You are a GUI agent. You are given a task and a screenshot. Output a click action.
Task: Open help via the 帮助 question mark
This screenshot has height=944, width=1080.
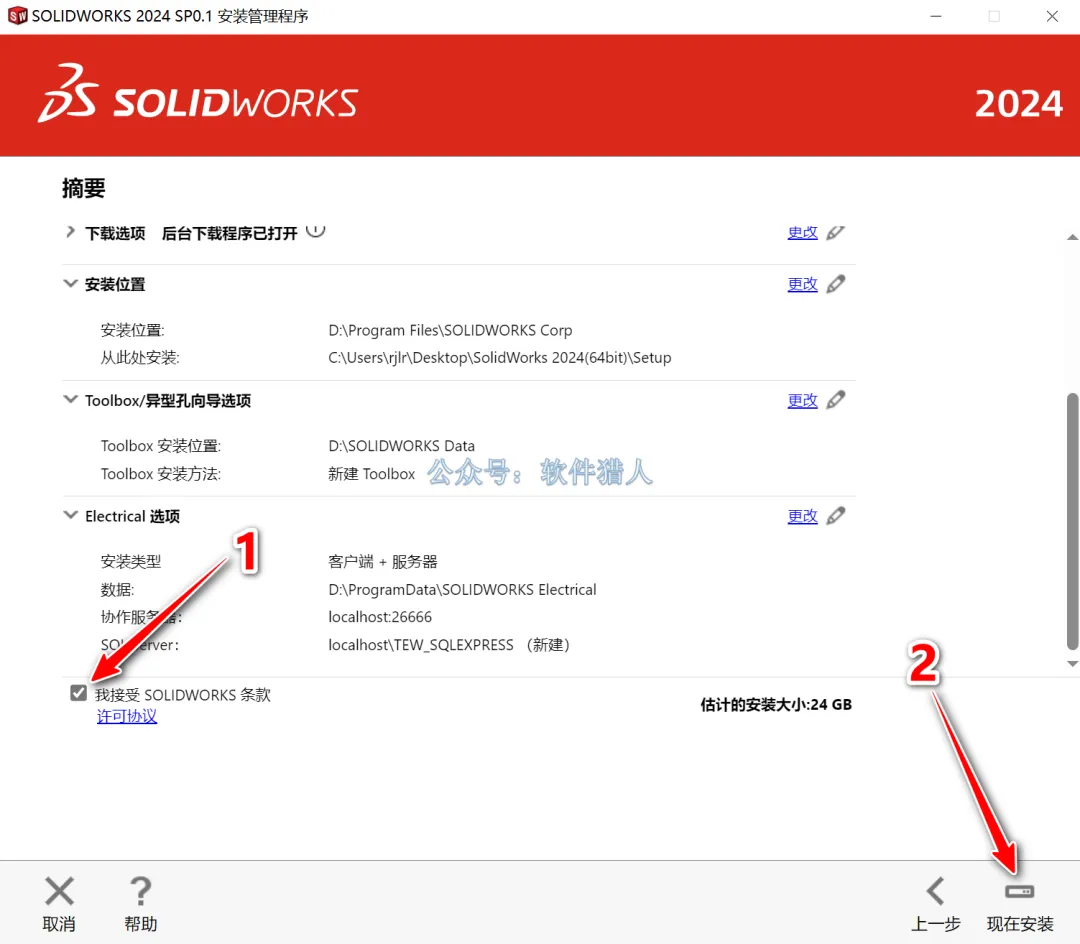click(141, 891)
